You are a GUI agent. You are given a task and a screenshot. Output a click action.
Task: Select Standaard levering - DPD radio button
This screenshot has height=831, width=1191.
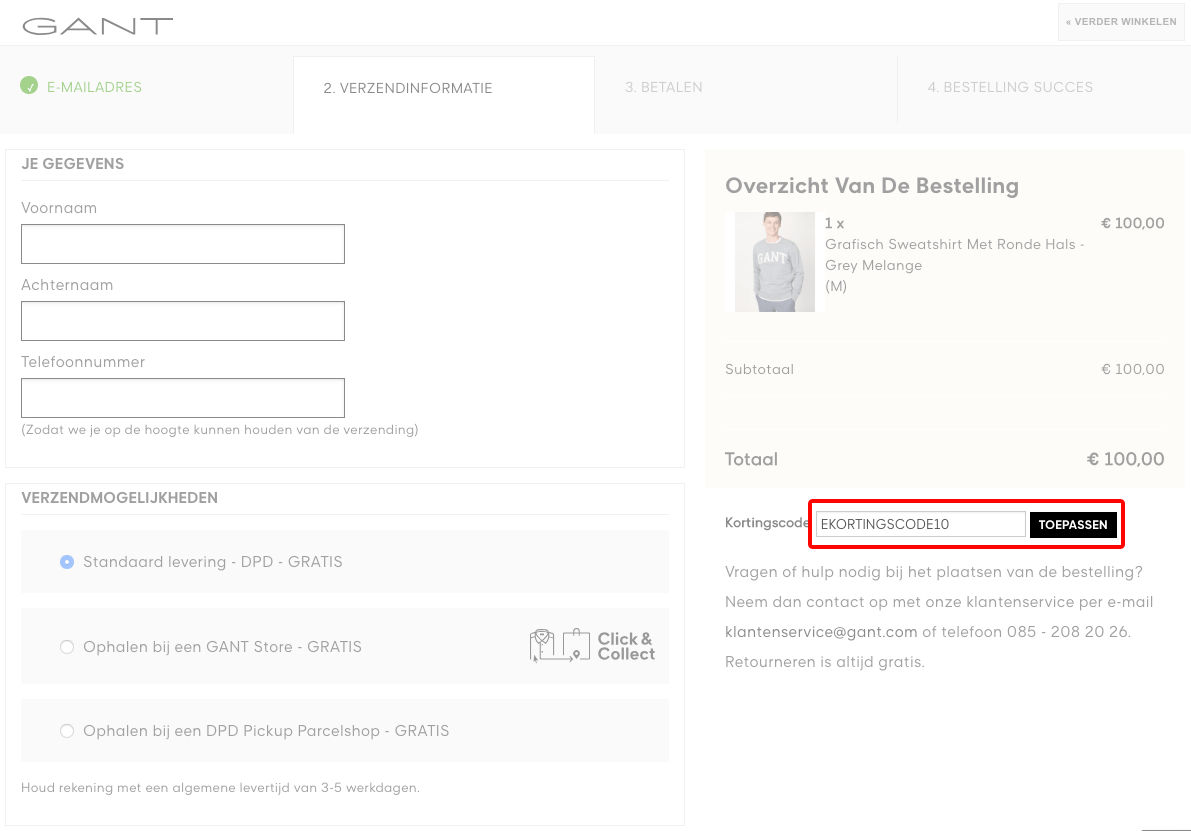point(67,562)
